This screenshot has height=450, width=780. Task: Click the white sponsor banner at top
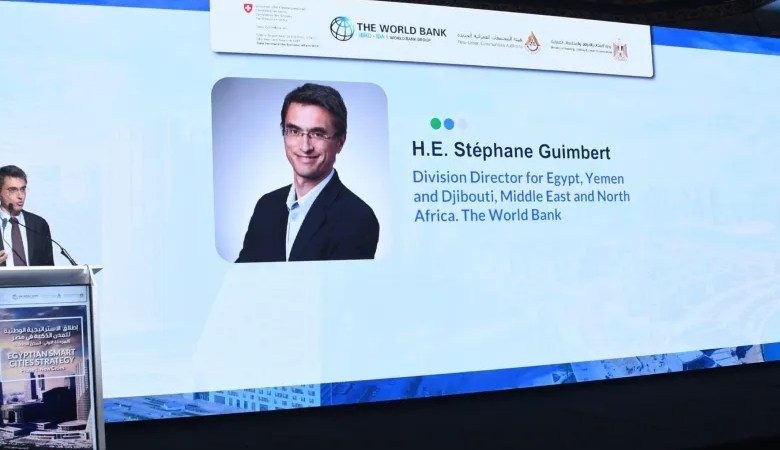[x=430, y=35]
